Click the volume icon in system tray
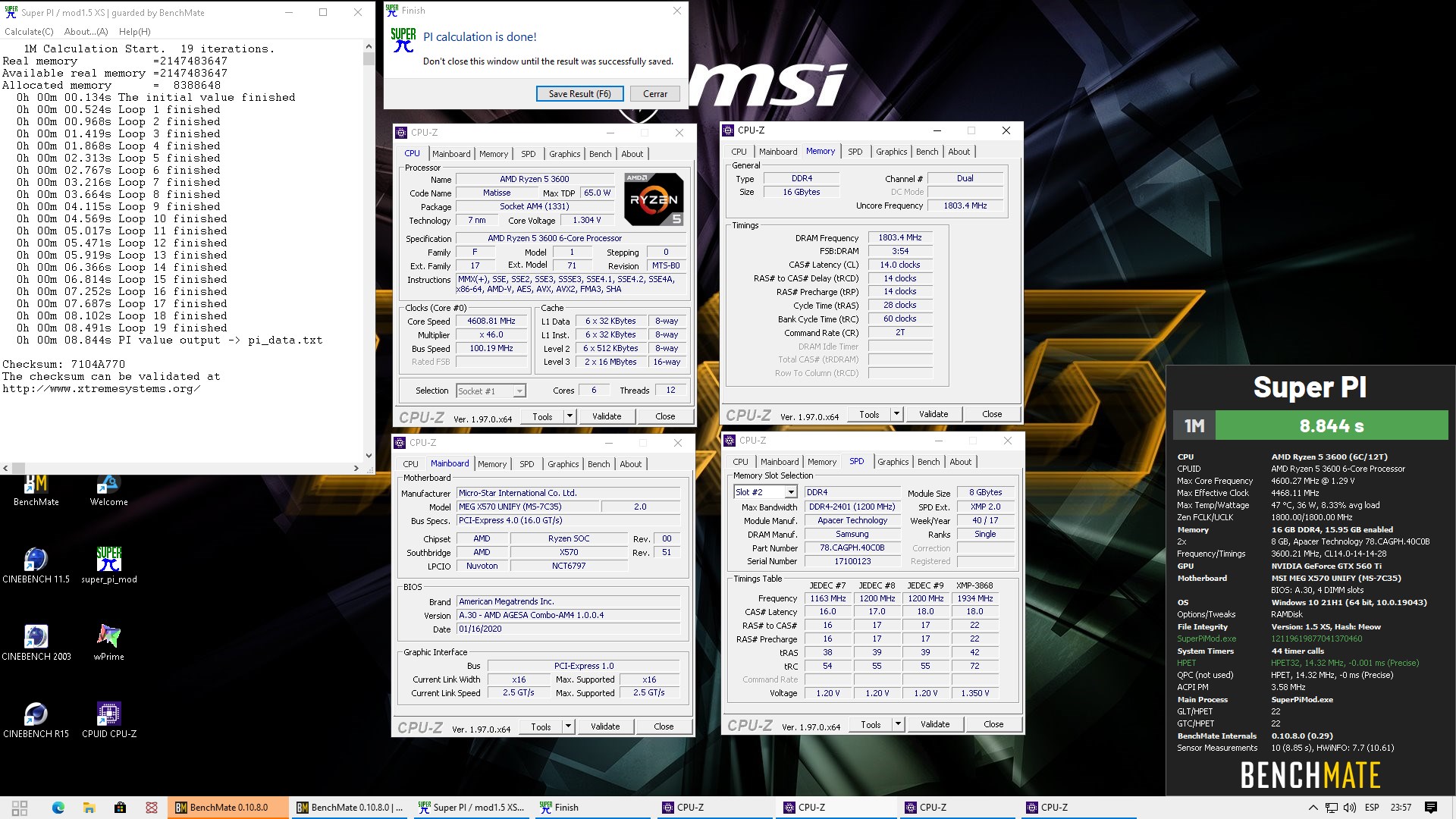Screen dimensions: 1456x819 [x=1349, y=808]
